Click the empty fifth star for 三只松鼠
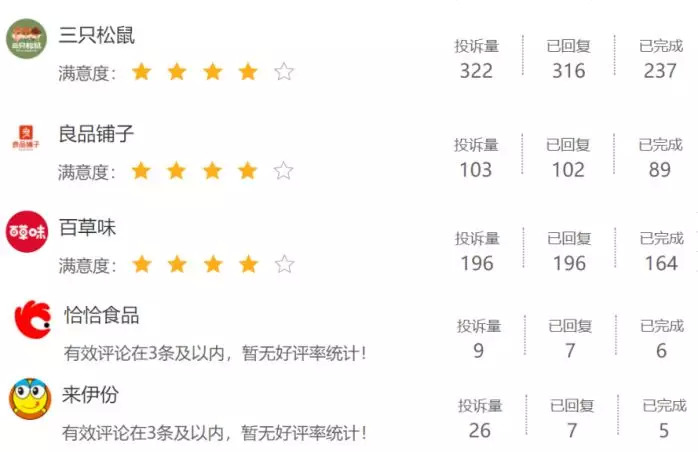The height and width of the screenshot is (452, 698). [x=284, y=72]
